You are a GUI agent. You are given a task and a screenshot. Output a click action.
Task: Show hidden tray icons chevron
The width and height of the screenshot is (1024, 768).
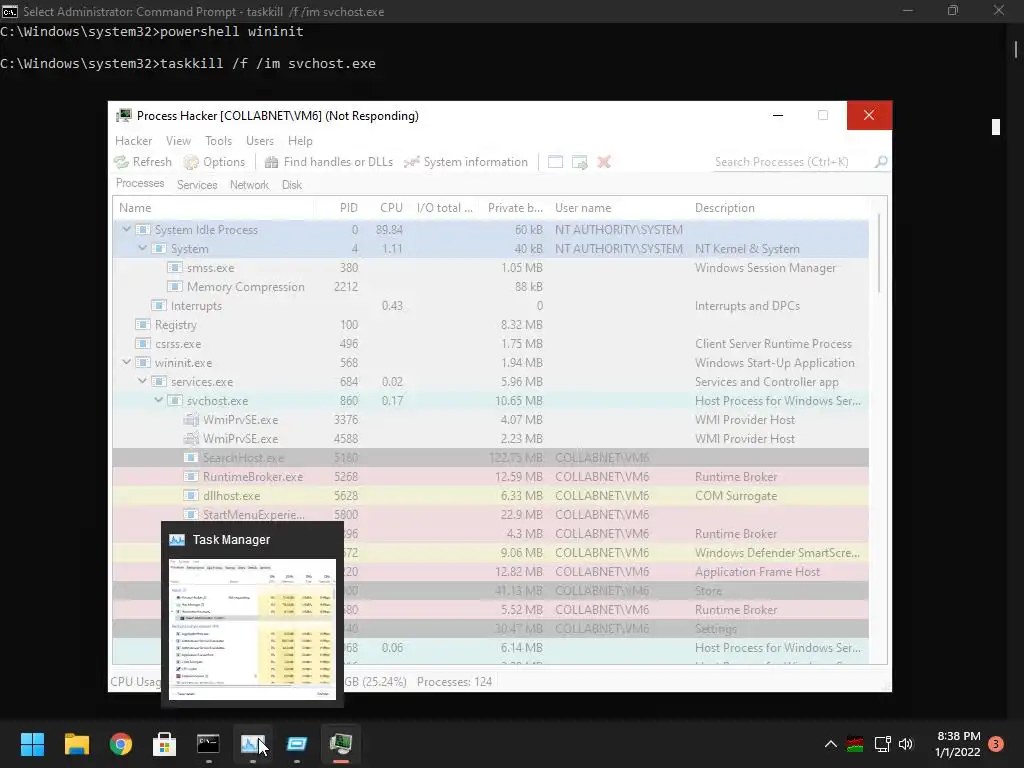[831, 744]
